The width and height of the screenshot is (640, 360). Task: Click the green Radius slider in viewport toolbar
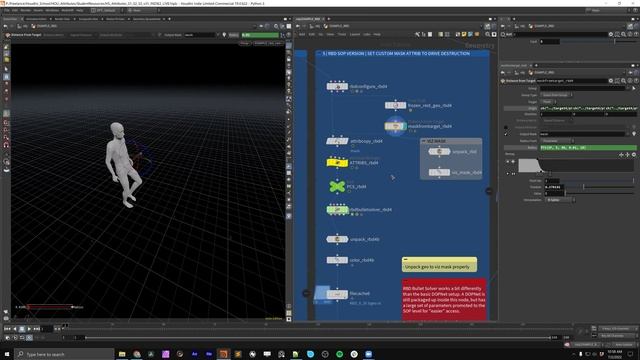pos(260,35)
